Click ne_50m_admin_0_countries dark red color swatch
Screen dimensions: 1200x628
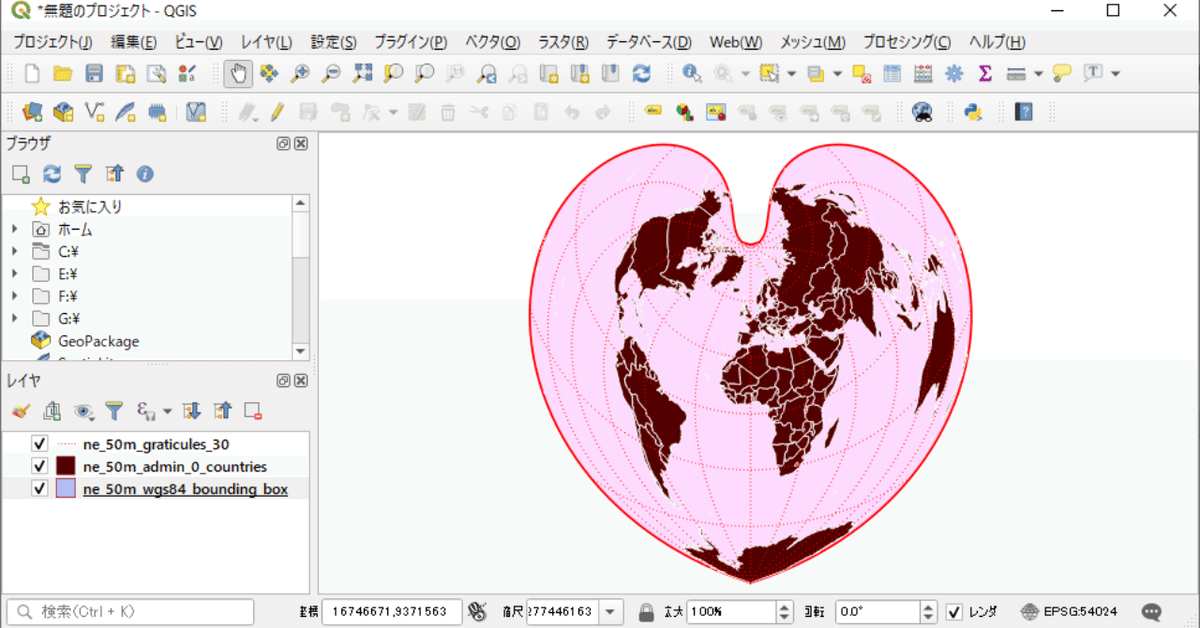66,466
